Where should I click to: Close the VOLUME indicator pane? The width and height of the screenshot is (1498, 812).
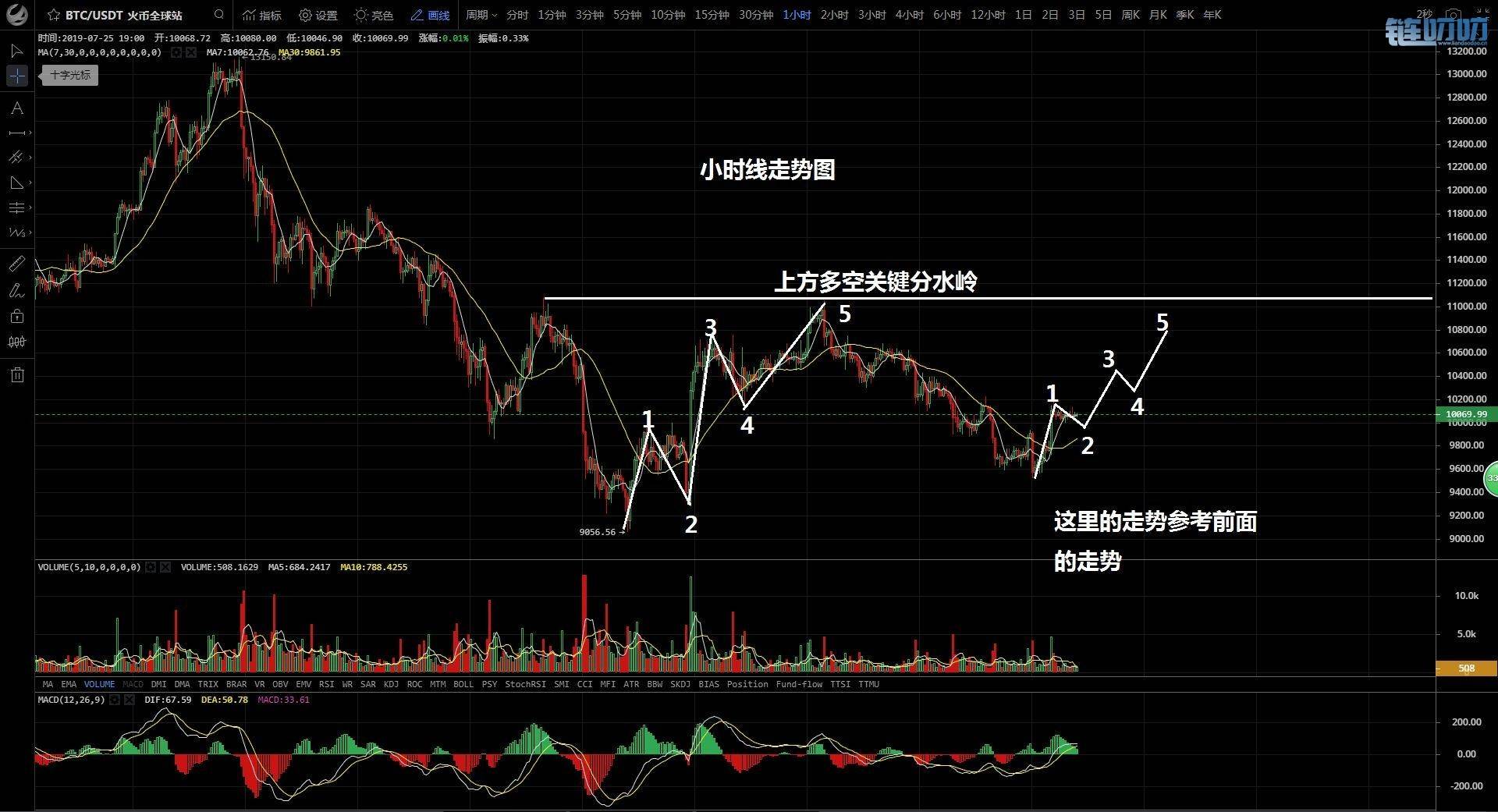point(165,567)
